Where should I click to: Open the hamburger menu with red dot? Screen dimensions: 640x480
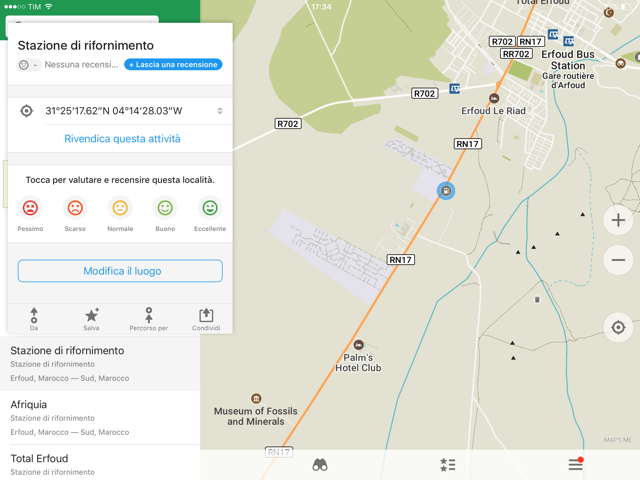pos(575,464)
